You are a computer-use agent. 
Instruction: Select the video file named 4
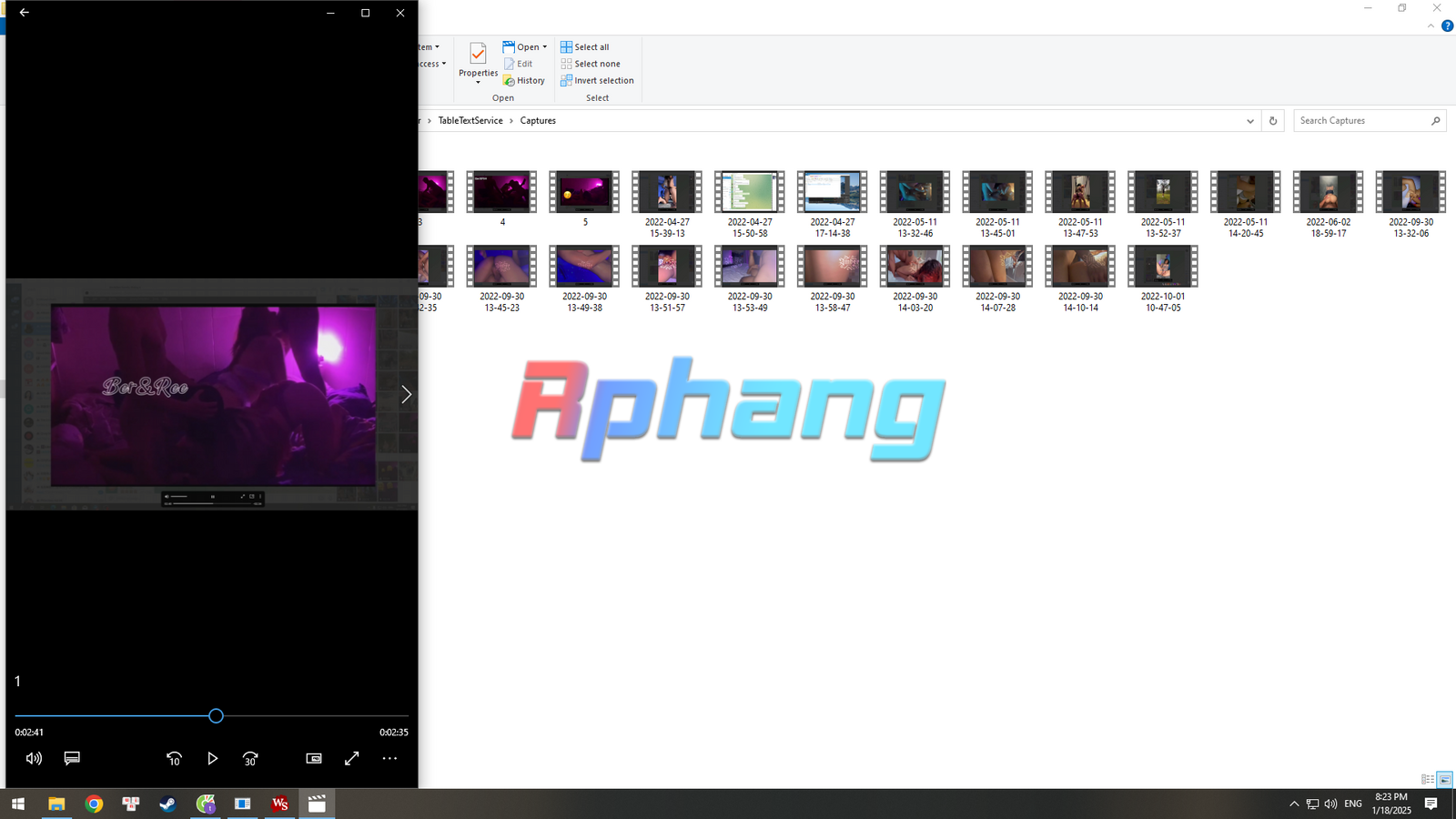501,198
